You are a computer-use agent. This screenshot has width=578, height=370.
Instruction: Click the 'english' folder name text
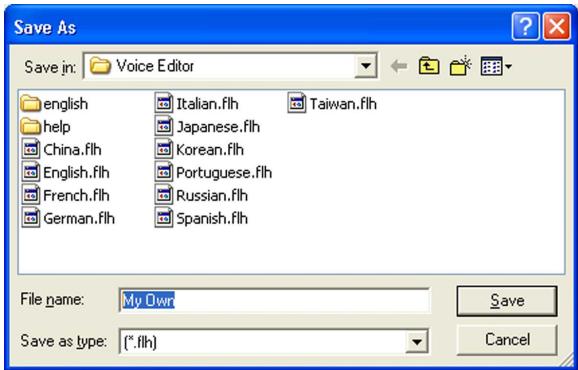(x=66, y=104)
